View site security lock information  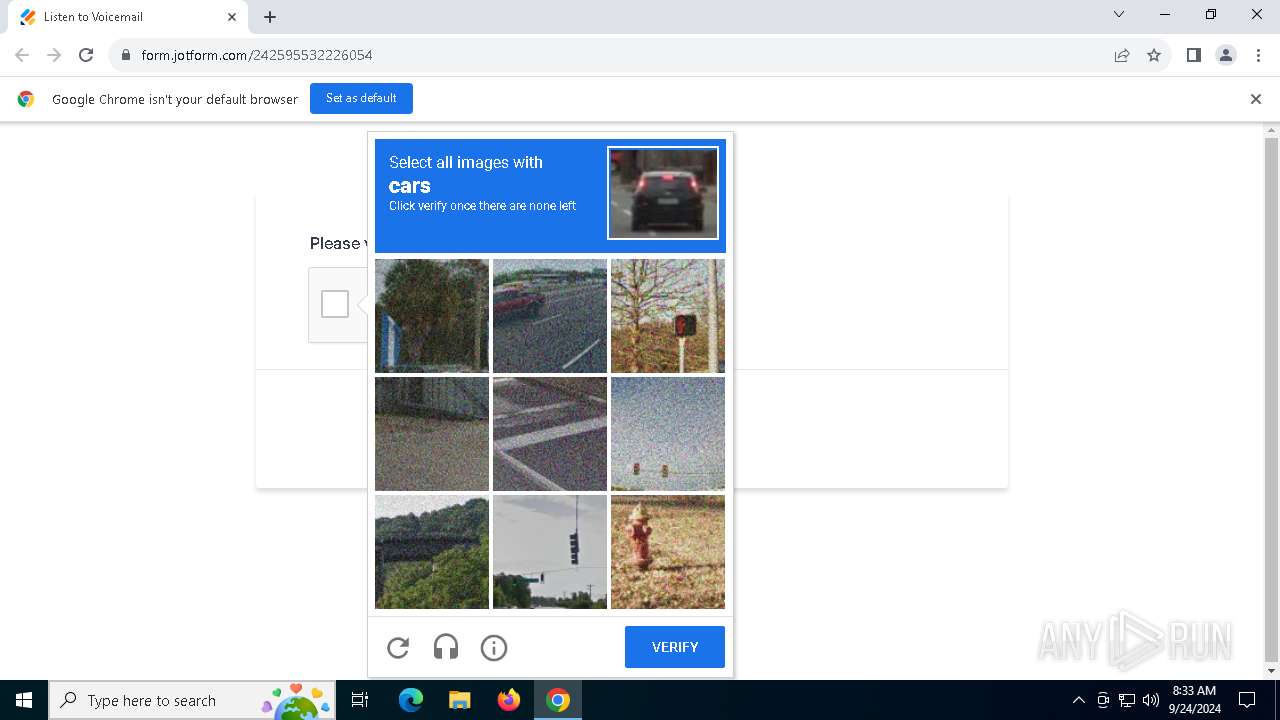point(126,55)
